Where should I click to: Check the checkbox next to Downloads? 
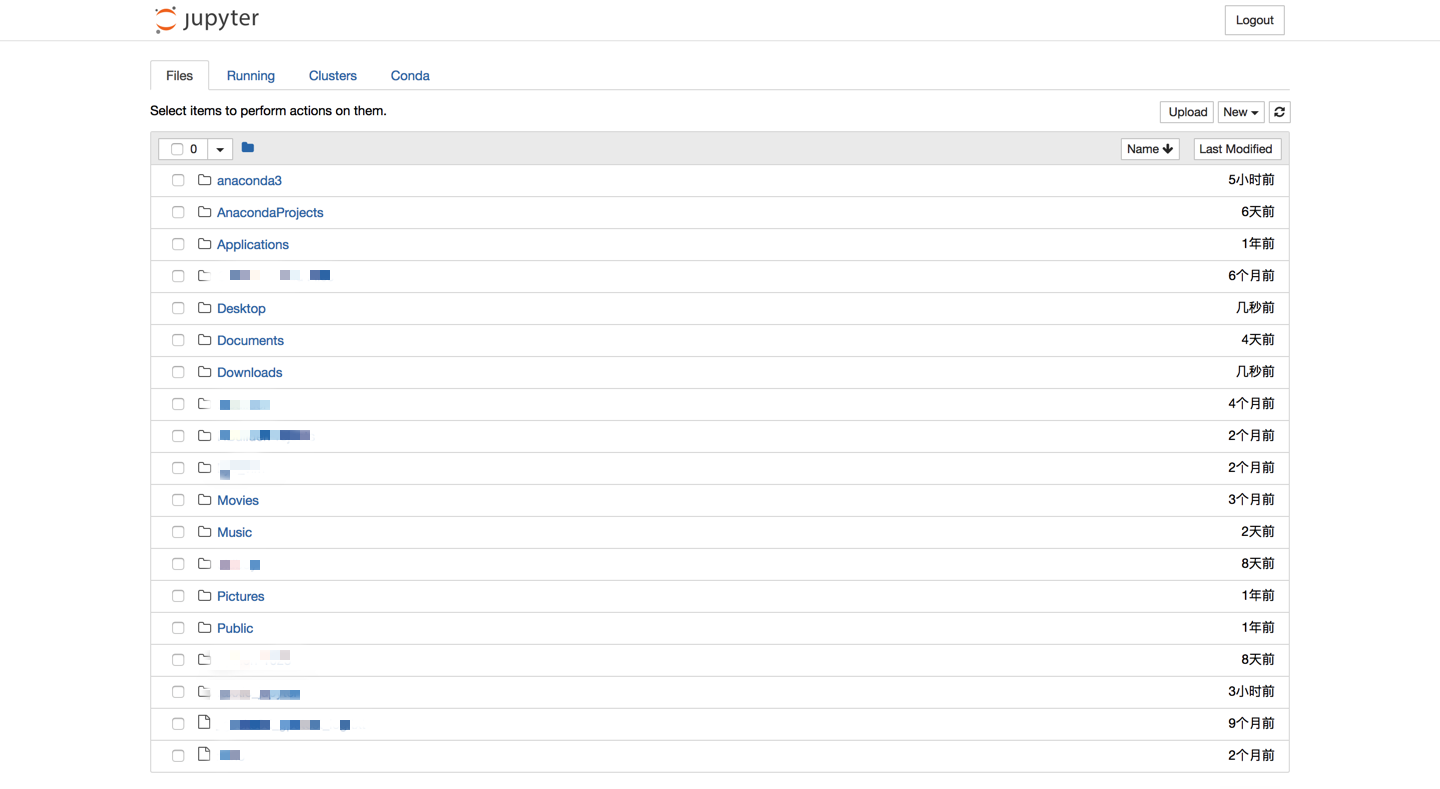tap(178, 371)
